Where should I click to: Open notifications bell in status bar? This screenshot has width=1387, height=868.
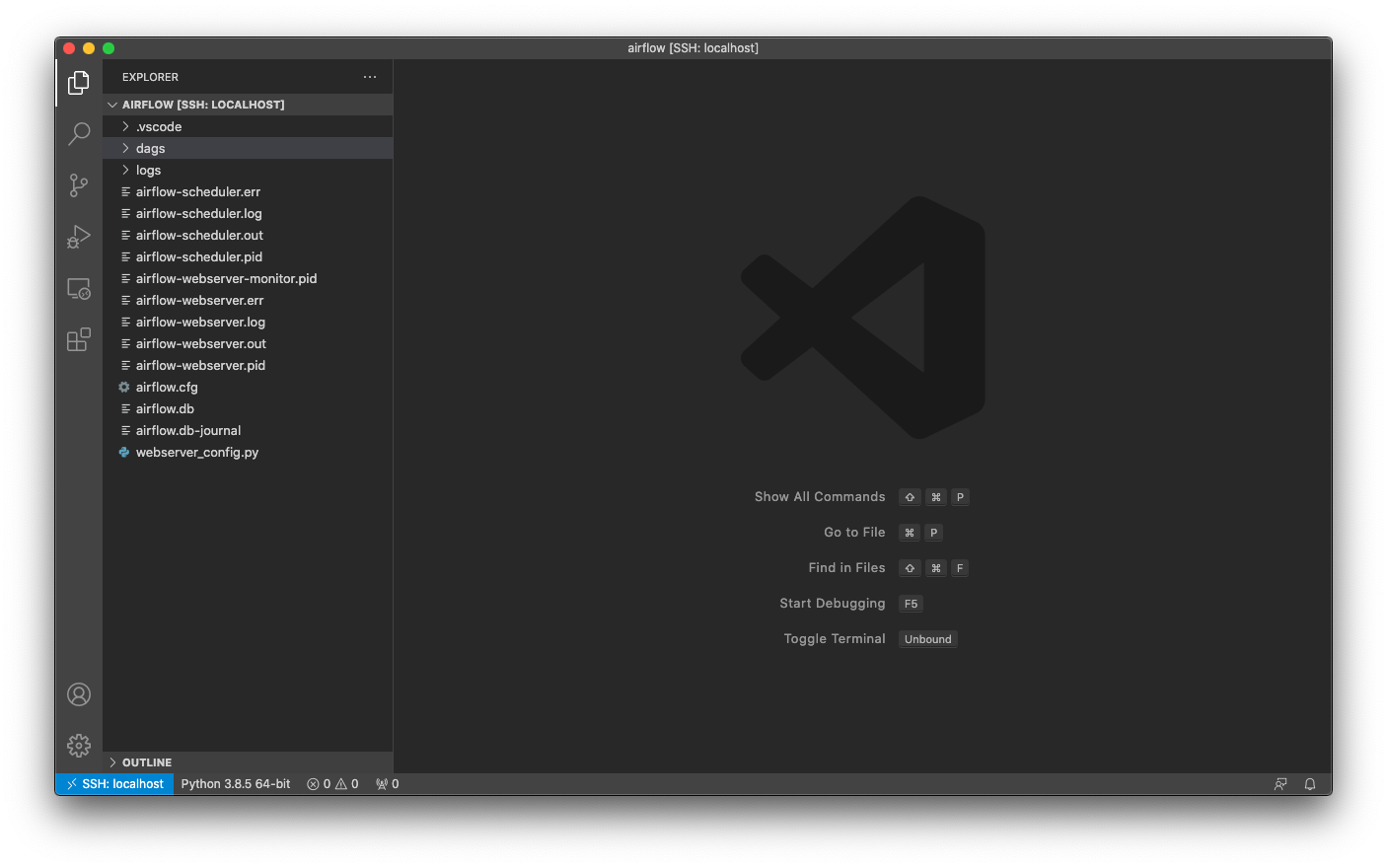pos(1310,784)
